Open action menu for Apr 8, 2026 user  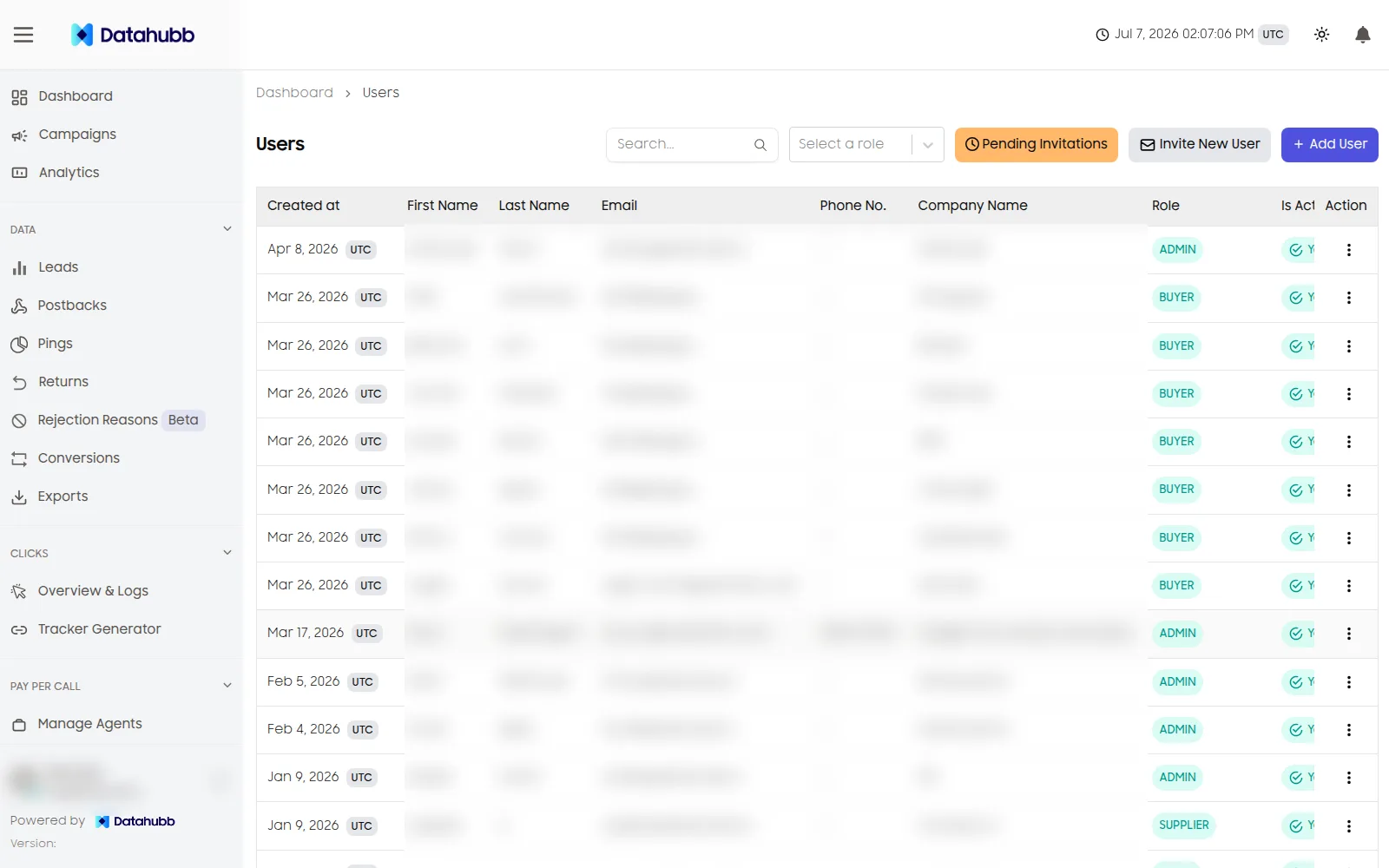[x=1348, y=250]
